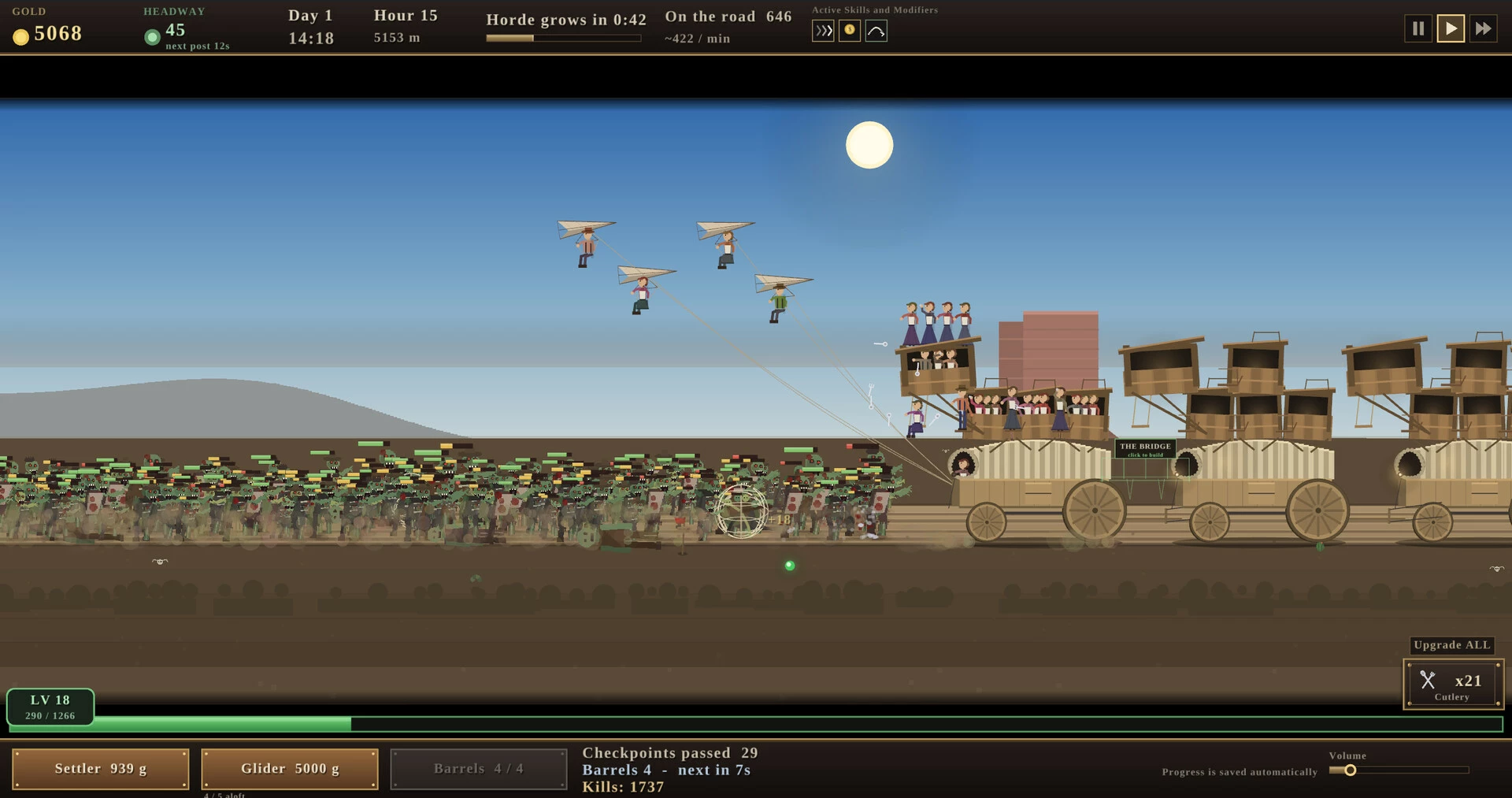Pause the game
Viewport: 1512px width, 798px height.
coord(1417,29)
